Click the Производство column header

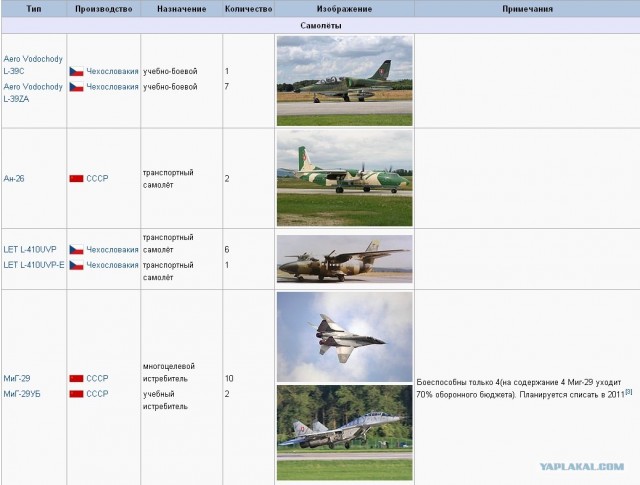104,9
